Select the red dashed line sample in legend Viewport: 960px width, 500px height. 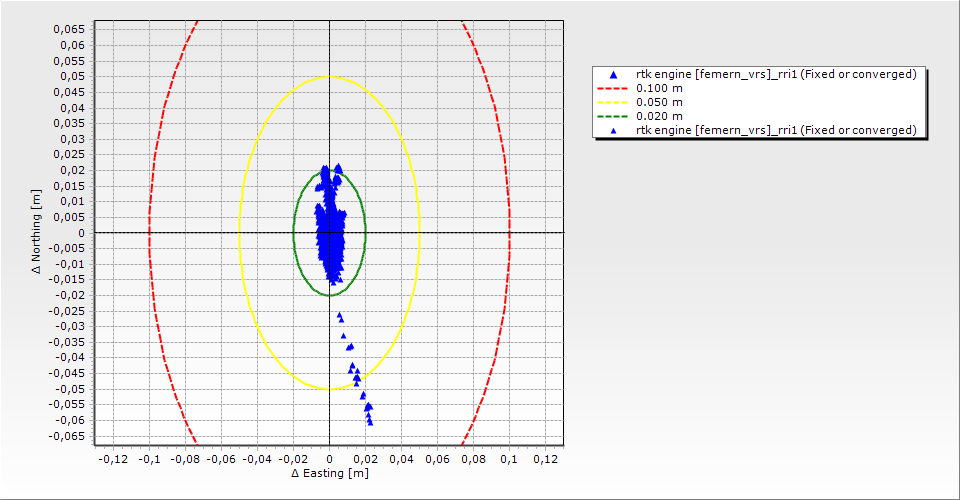pyautogui.click(x=613, y=89)
